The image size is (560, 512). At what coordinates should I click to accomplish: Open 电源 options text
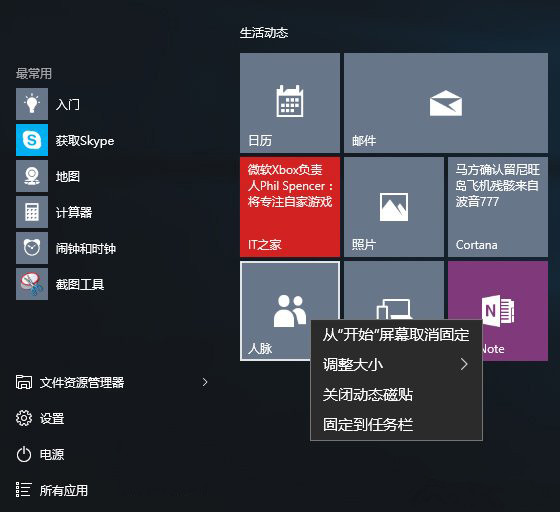click(x=52, y=455)
